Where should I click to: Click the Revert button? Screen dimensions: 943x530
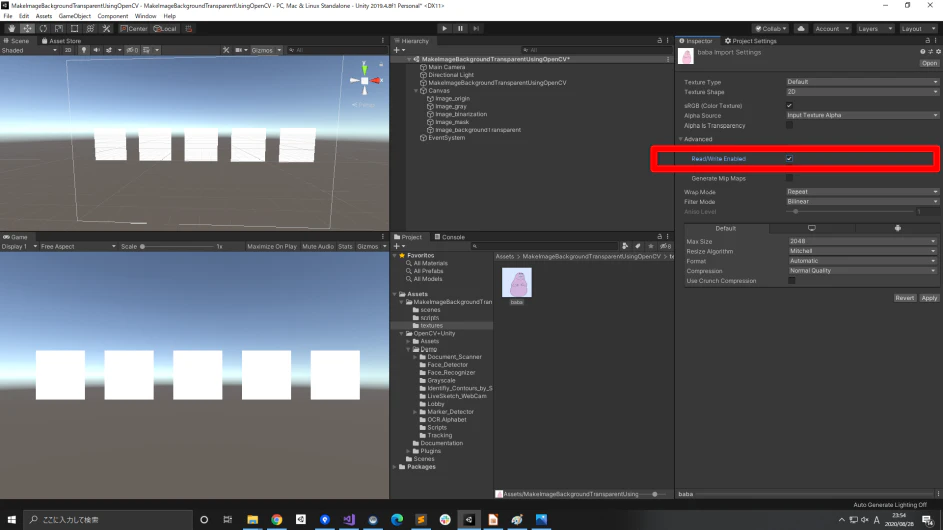[905, 298]
